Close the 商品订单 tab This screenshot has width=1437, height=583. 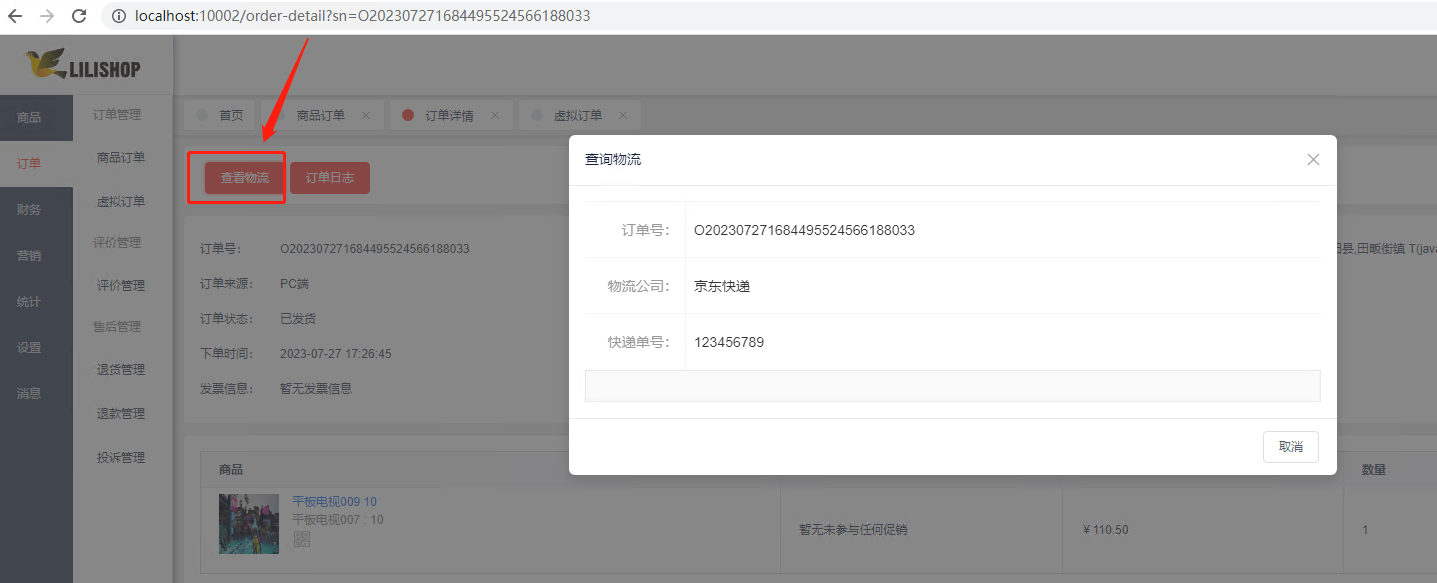click(x=366, y=115)
